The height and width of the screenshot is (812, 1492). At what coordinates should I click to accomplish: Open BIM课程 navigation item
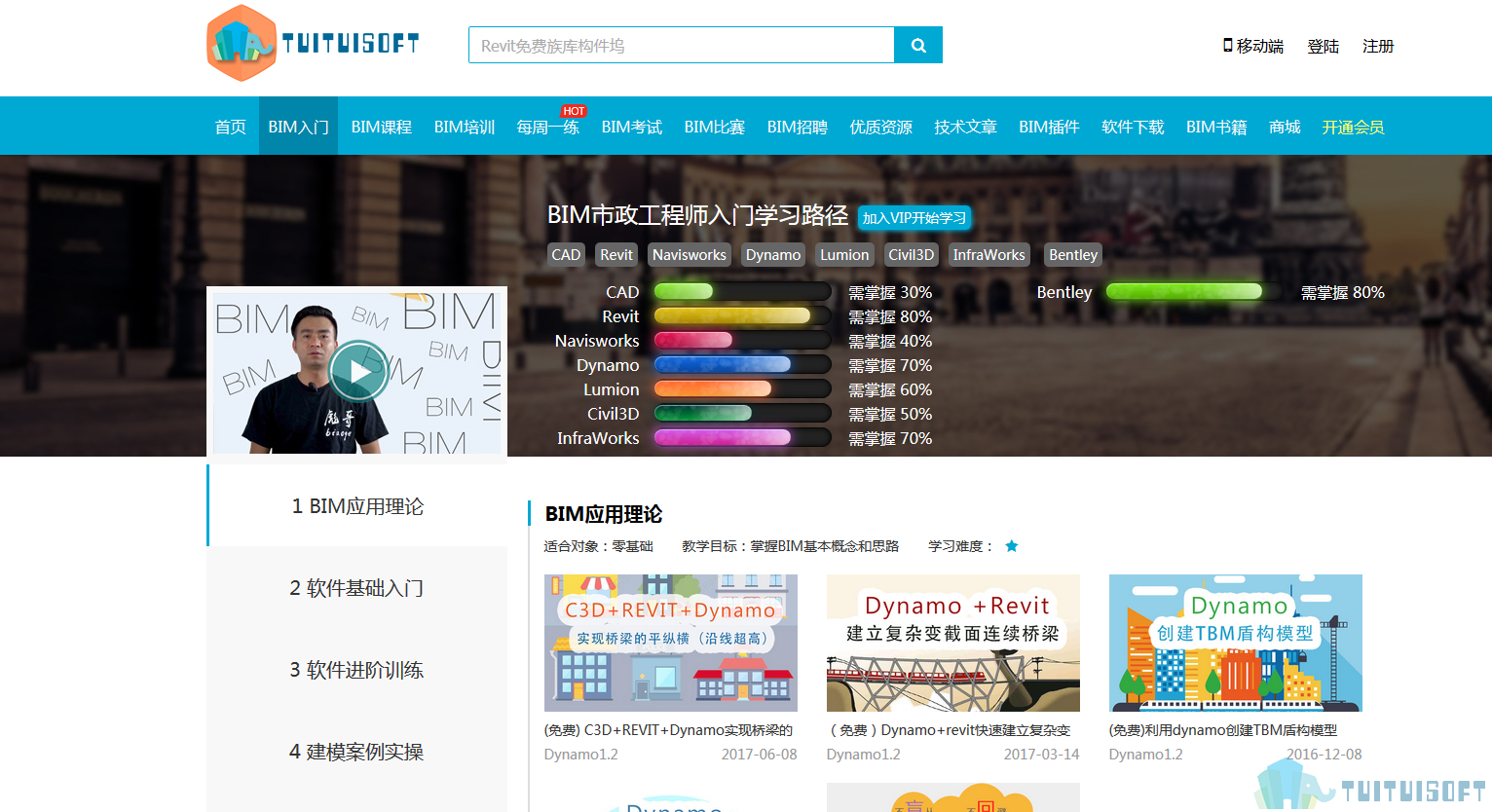click(x=382, y=127)
